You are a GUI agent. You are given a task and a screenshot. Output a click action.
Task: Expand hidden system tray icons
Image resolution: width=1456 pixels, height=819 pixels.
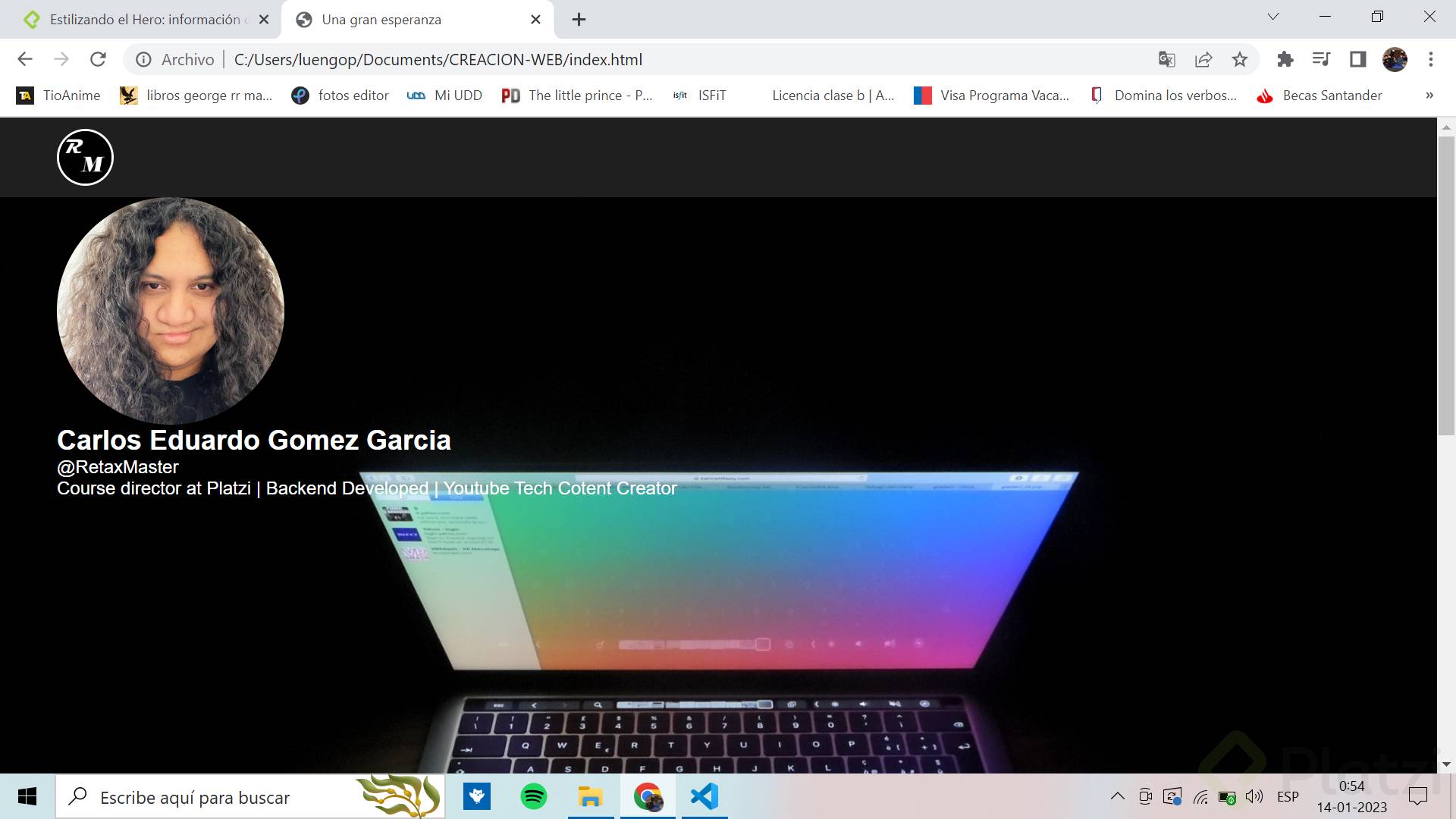[x=1116, y=796]
